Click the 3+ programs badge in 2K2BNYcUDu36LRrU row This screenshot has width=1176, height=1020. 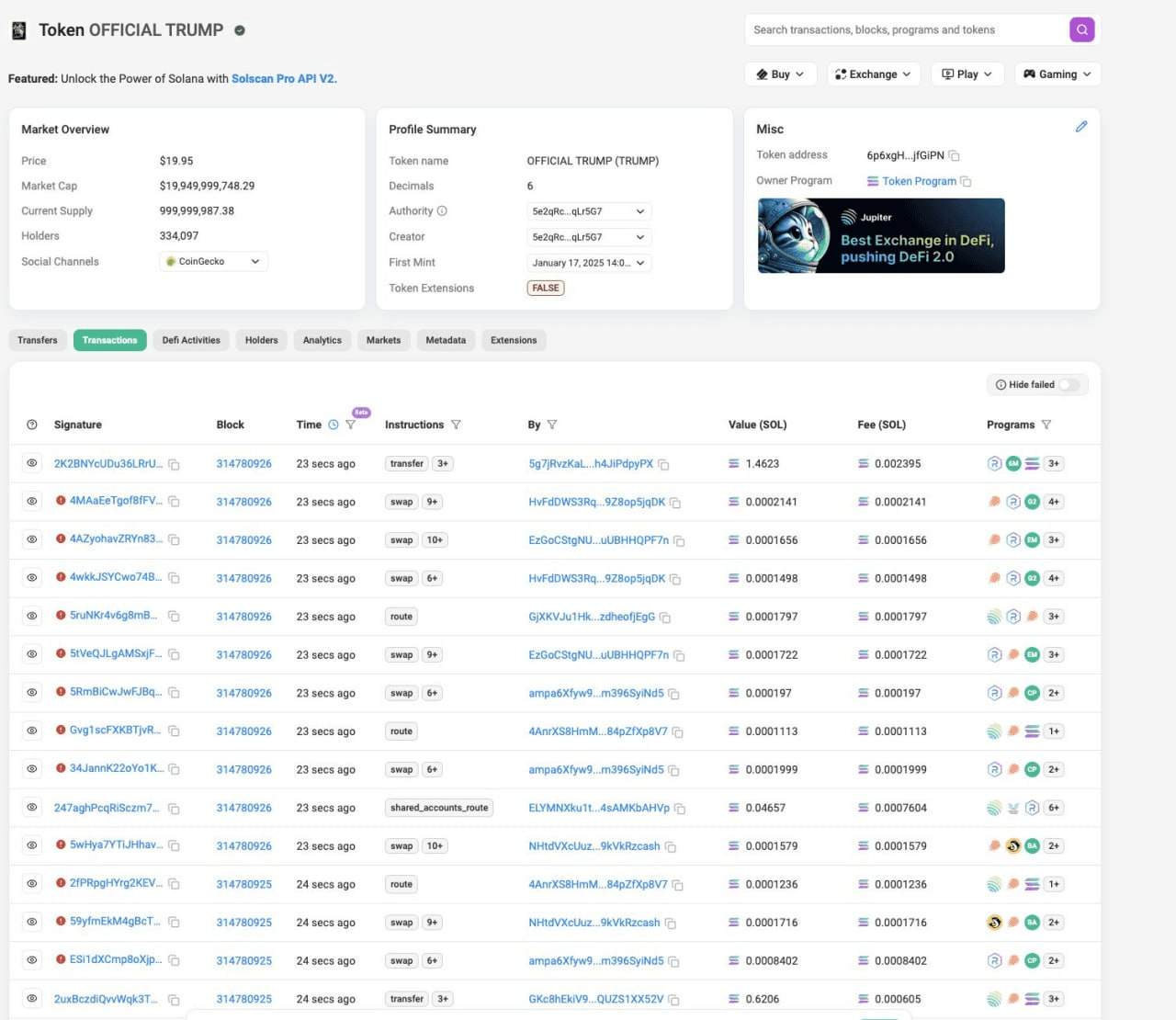coord(1054,464)
